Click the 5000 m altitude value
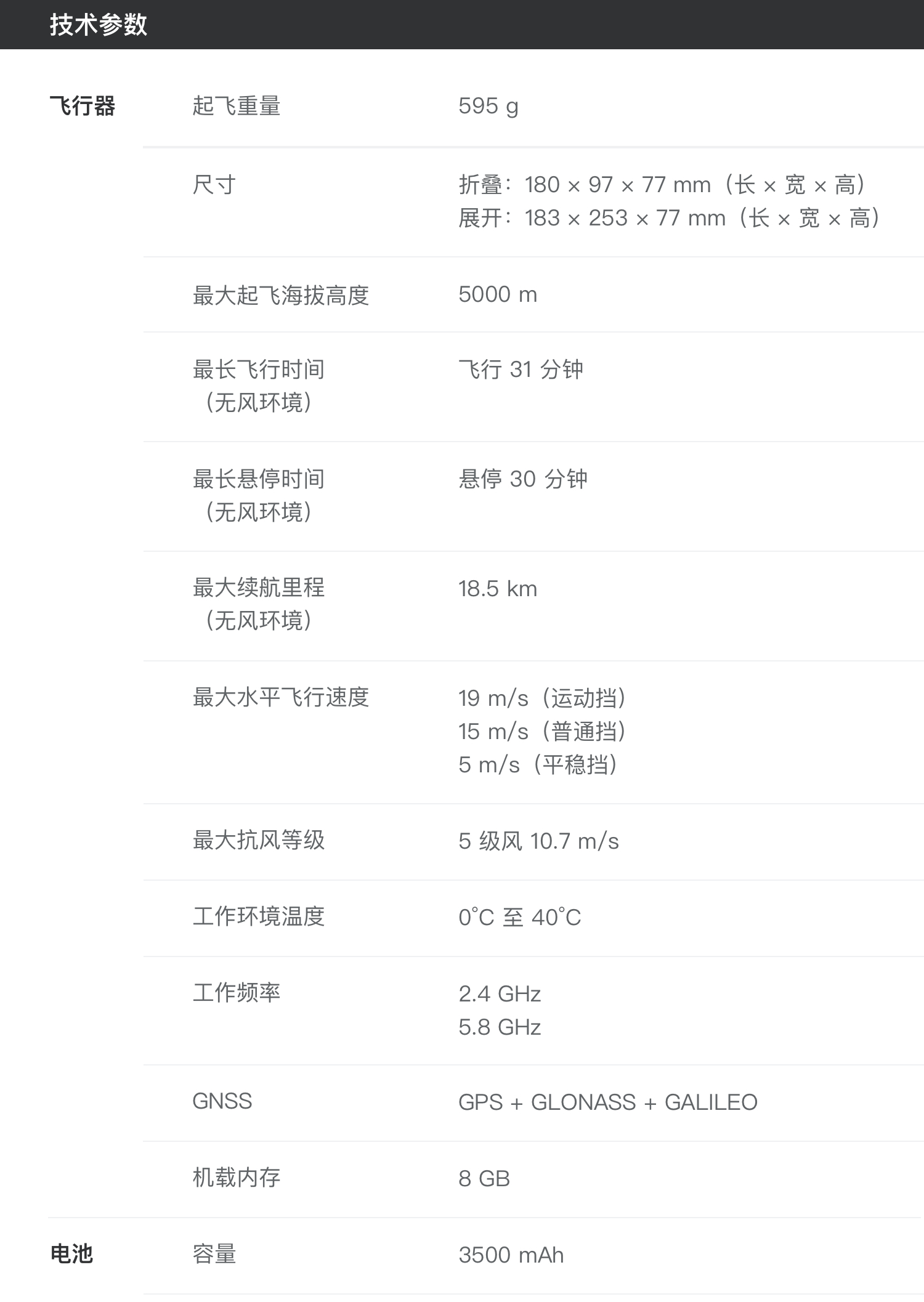 coord(498,295)
